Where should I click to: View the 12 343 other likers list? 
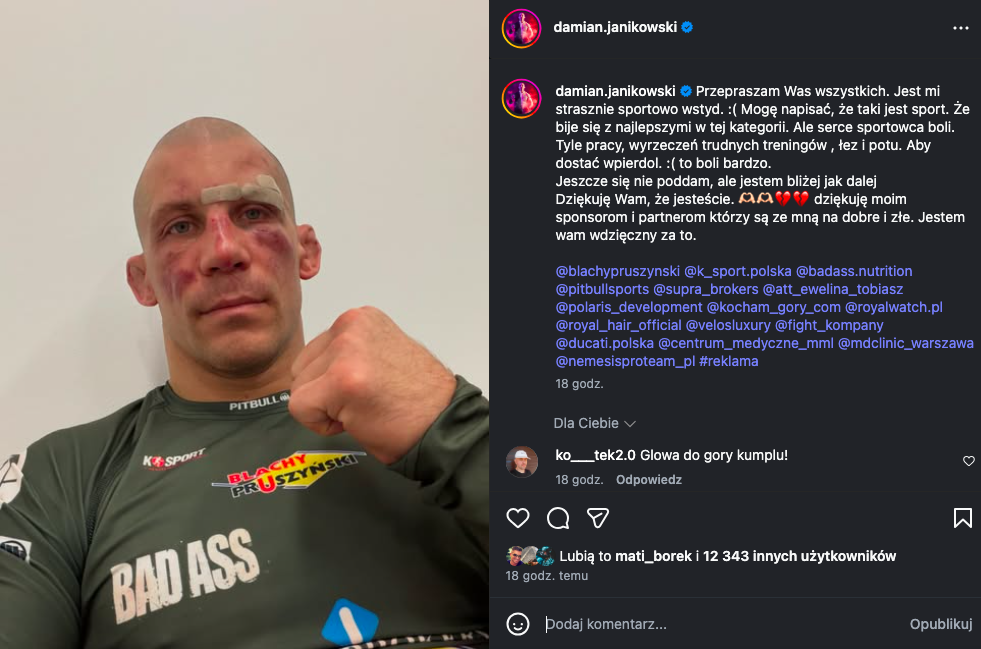tap(799, 556)
